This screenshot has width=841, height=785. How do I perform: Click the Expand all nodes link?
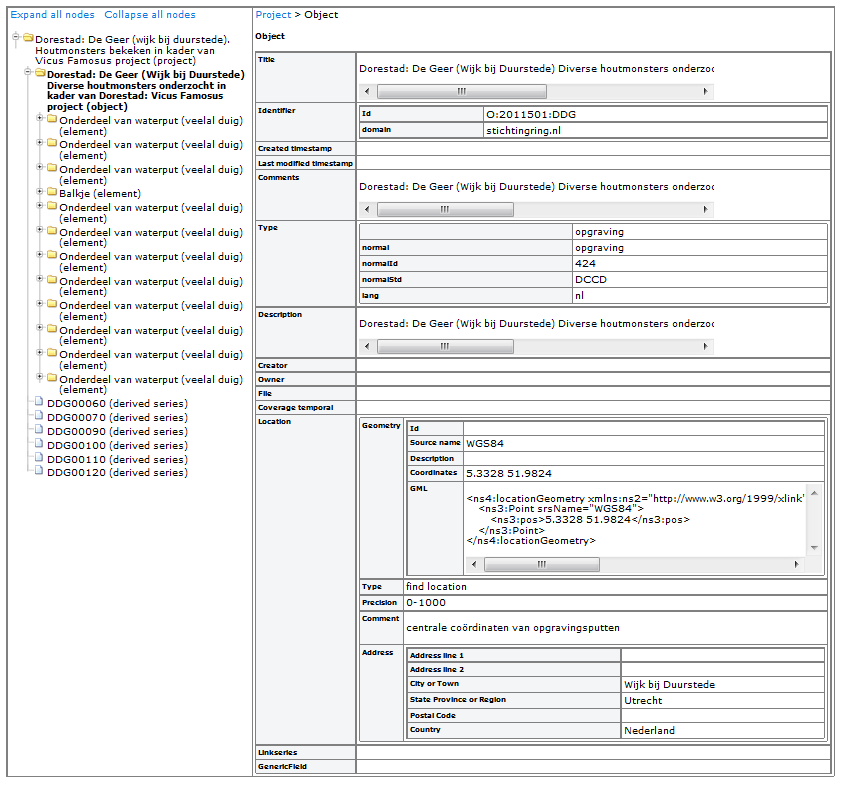[x=53, y=14]
